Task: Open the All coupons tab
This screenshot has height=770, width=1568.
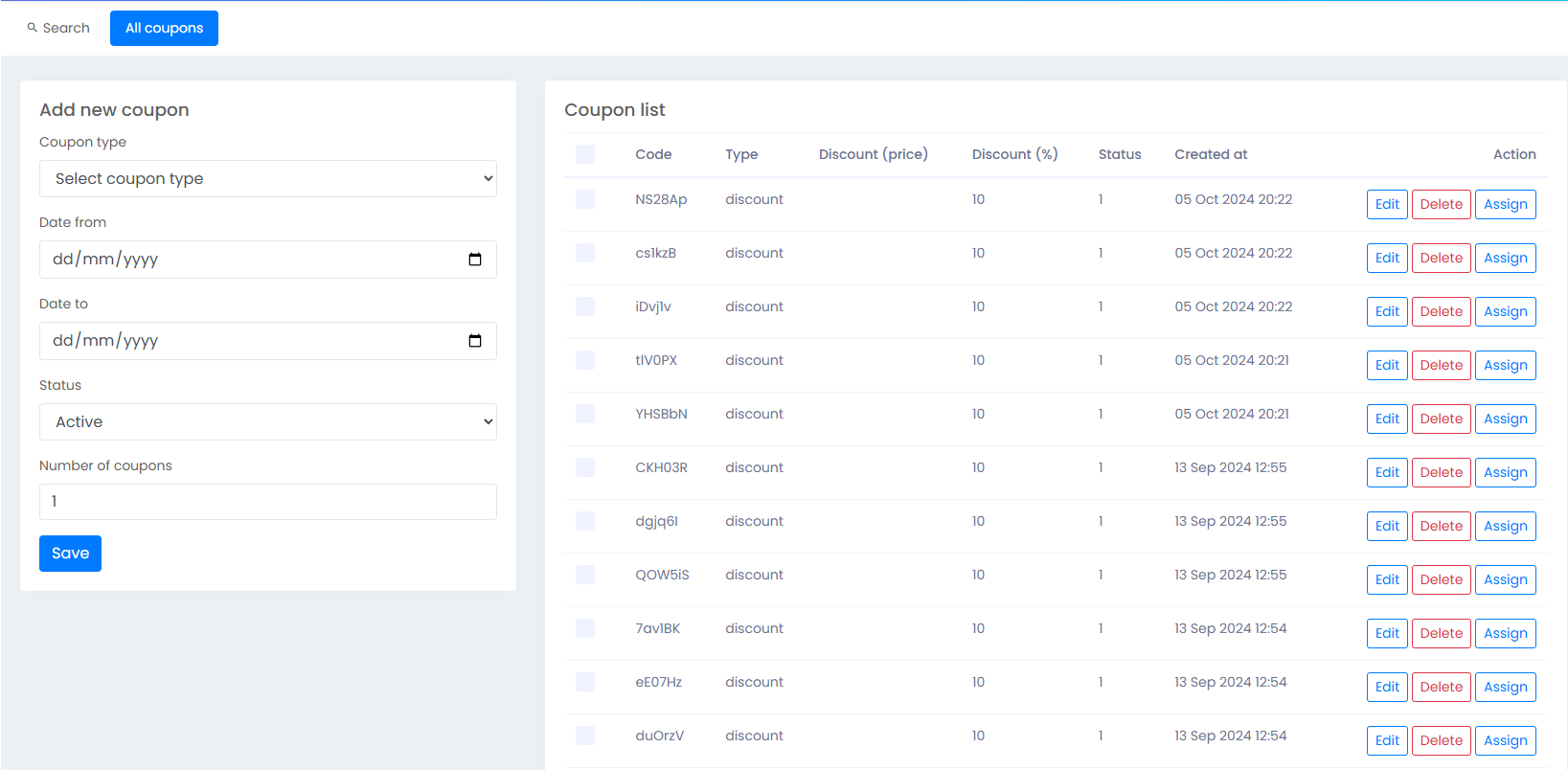Action: pos(164,28)
